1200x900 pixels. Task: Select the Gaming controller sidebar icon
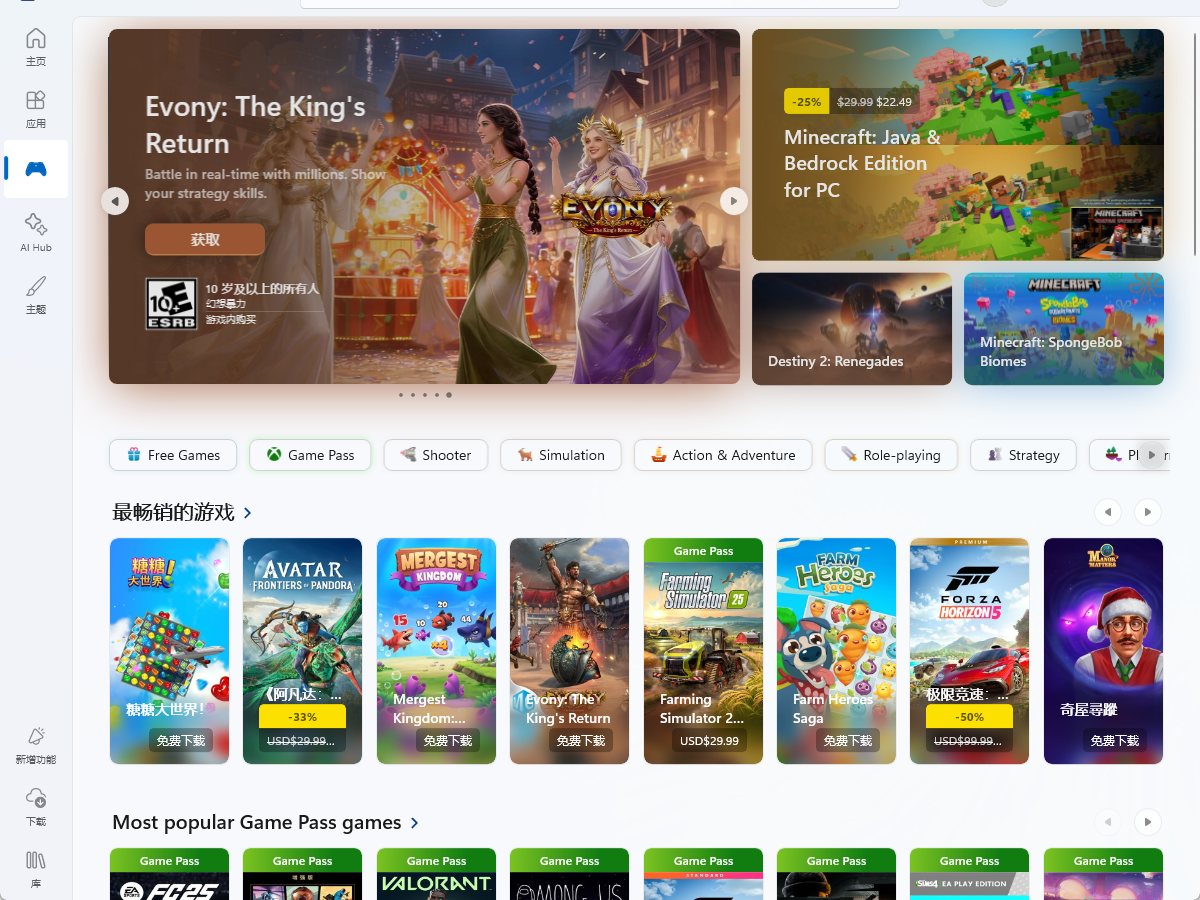click(36, 169)
